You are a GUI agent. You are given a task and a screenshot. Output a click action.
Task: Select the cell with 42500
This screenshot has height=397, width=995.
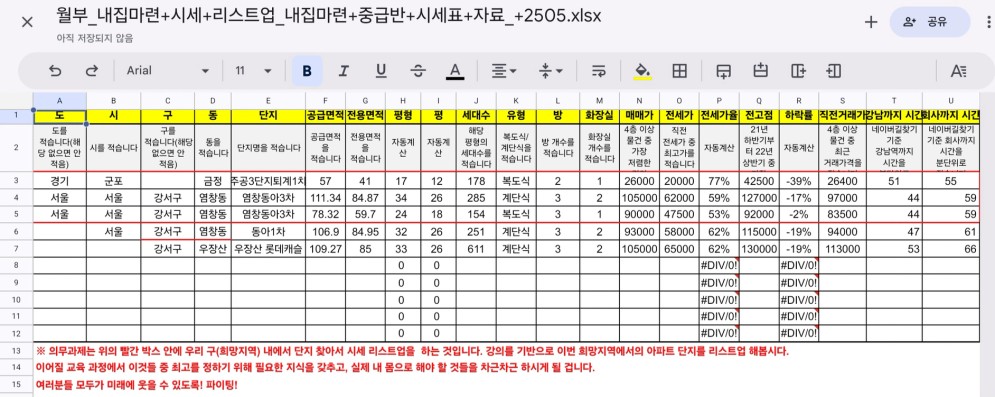point(759,181)
